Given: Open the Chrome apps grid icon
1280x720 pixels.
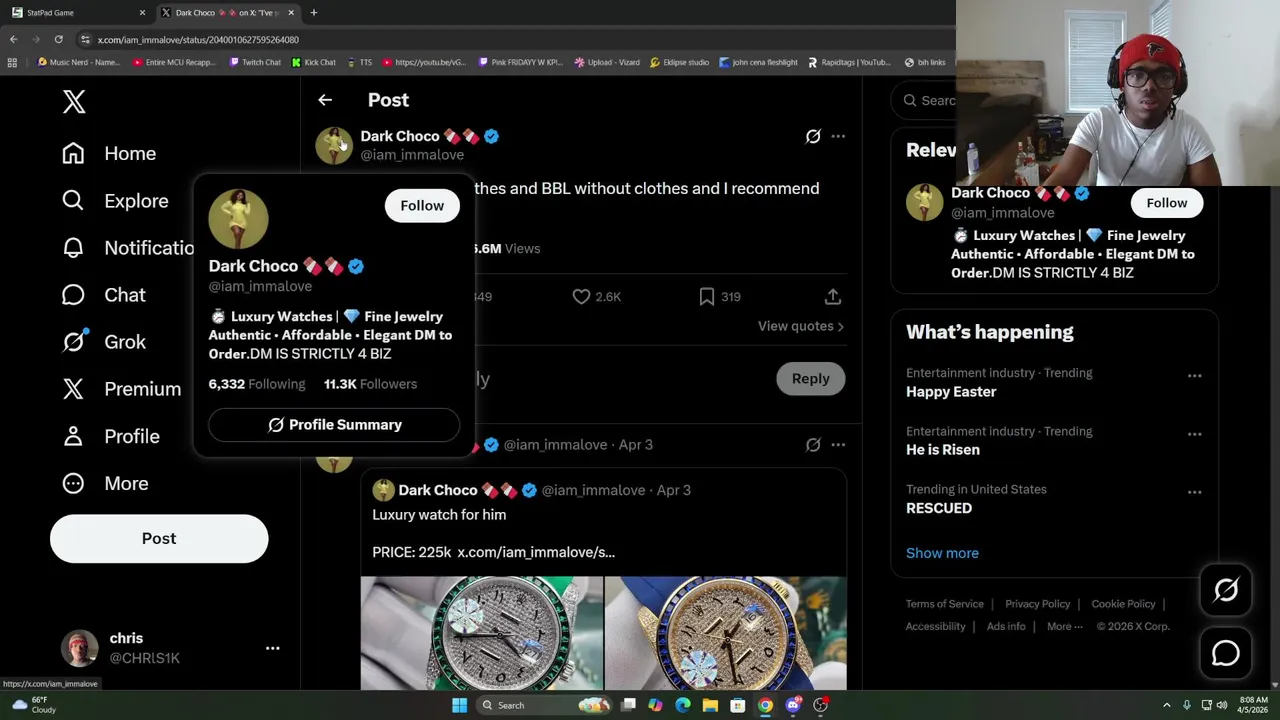Looking at the screenshot, I should [x=12, y=62].
